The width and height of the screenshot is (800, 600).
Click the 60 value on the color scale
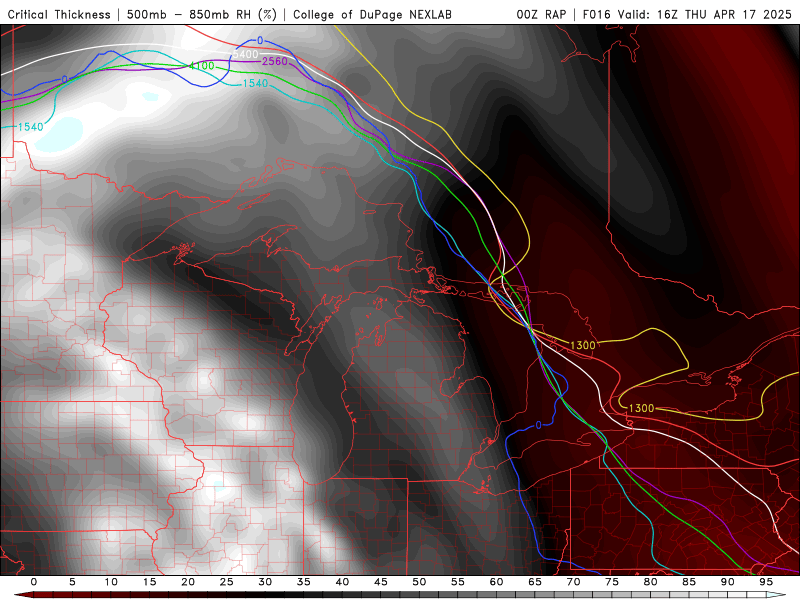[496, 582]
